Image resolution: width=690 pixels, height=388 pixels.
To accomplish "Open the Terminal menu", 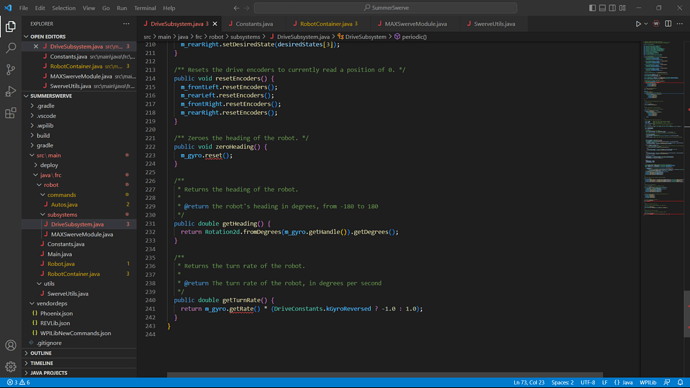I will pyautogui.click(x=145, y=8).
